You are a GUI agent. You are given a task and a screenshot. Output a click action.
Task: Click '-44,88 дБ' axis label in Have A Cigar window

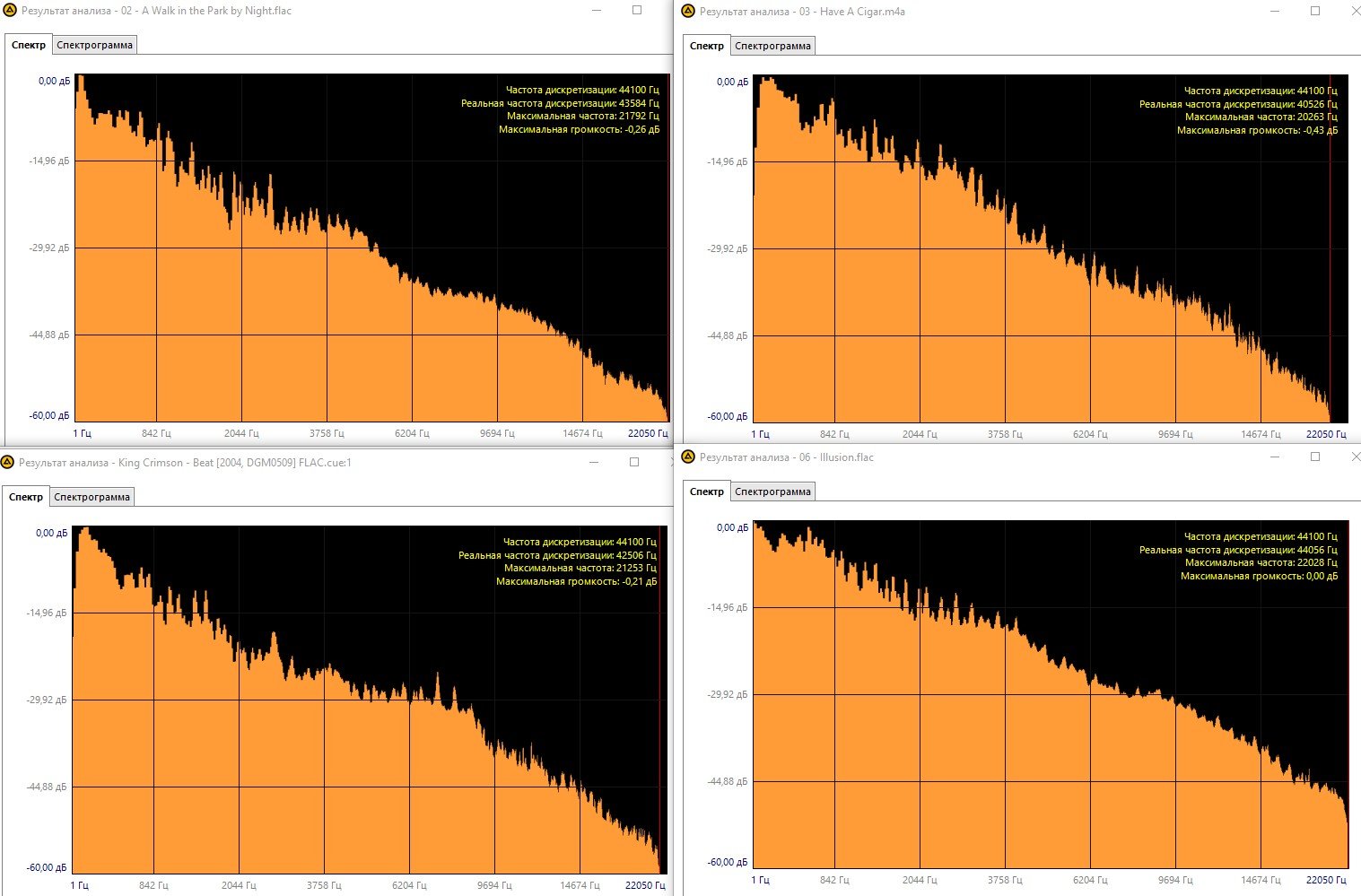[x=728, y=335]
